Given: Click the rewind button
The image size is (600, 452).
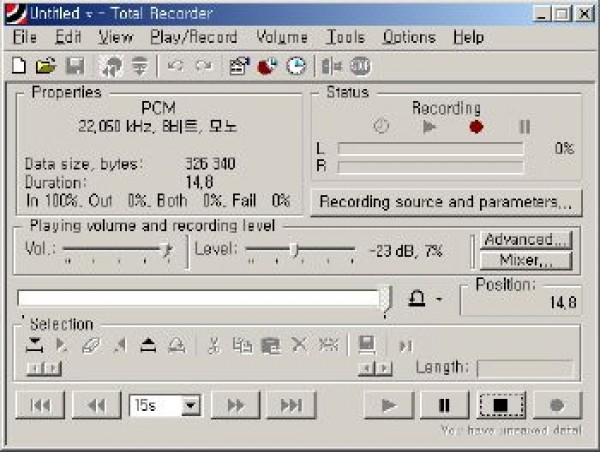Looking at the screenshot, I should 97,405.
